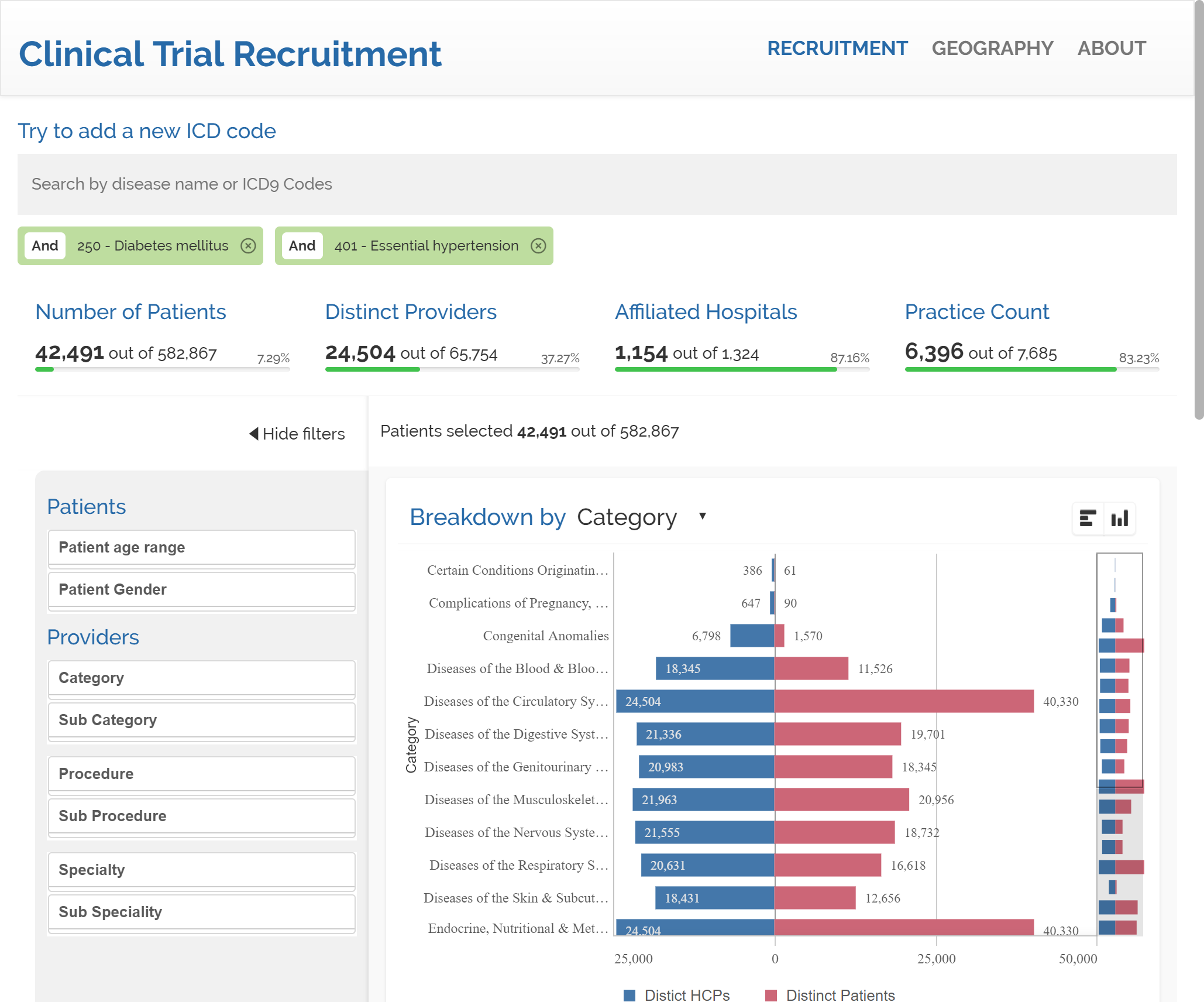Click the Clinical Trial Recruitment title
Viewport: 1204px width, 1002px height.
tap(230, 54)
